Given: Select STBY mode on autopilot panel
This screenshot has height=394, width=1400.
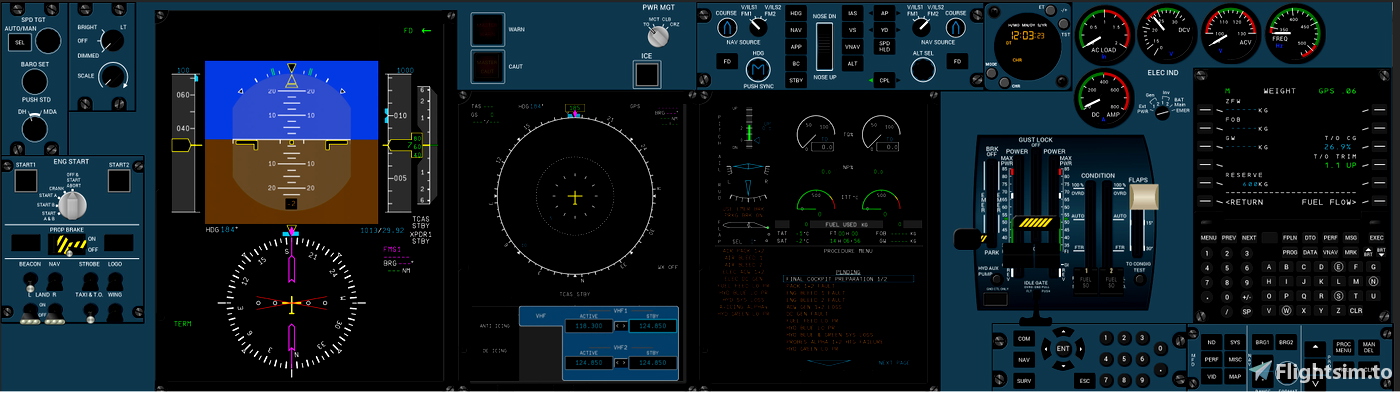Looking at the screenshot, I should (796, 79).
